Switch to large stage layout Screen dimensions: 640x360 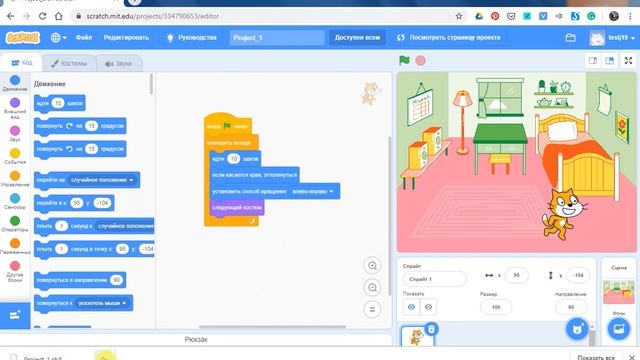point(609,60)
